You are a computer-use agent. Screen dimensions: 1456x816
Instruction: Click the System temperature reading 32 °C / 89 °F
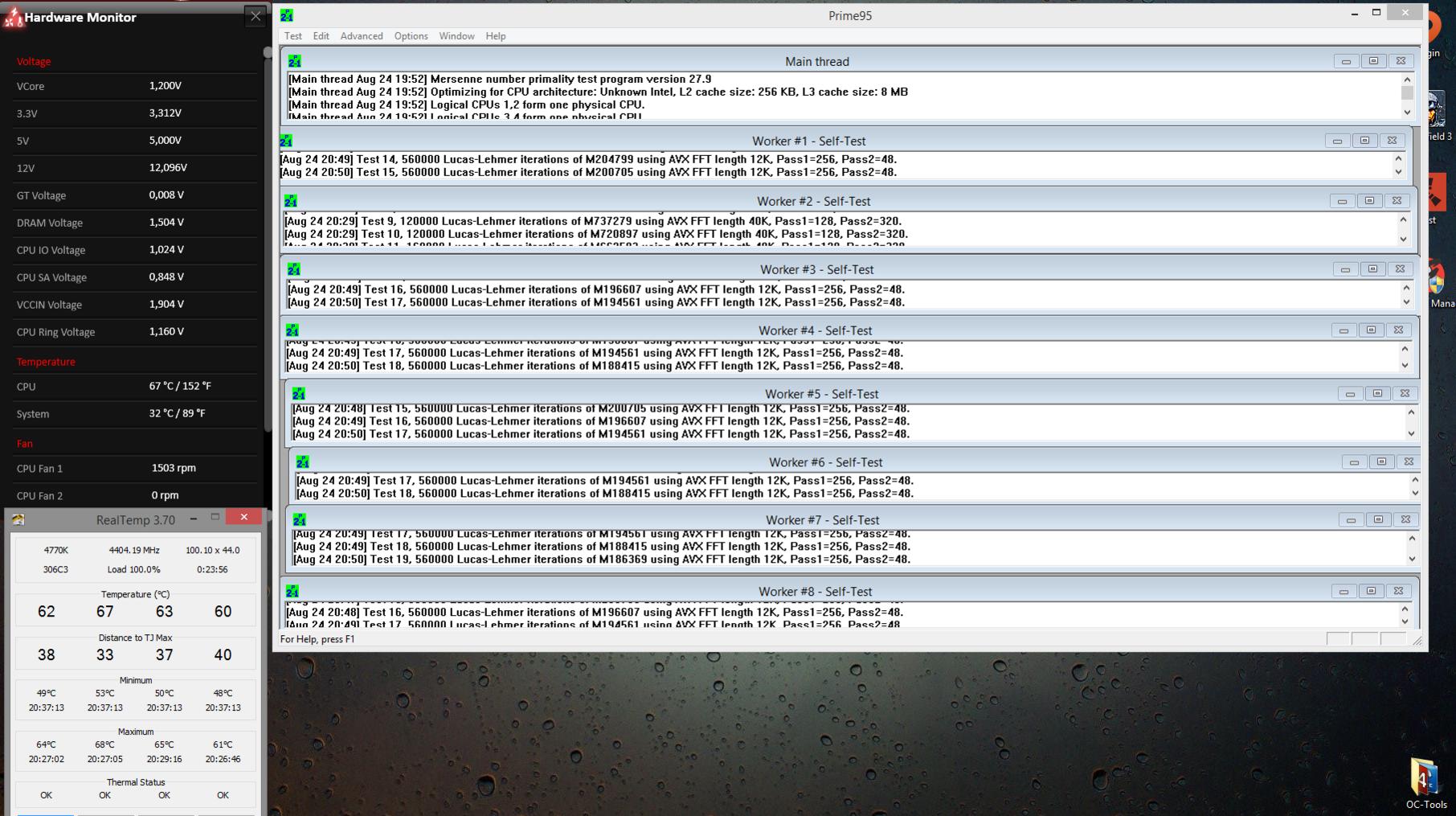point(177,414)
